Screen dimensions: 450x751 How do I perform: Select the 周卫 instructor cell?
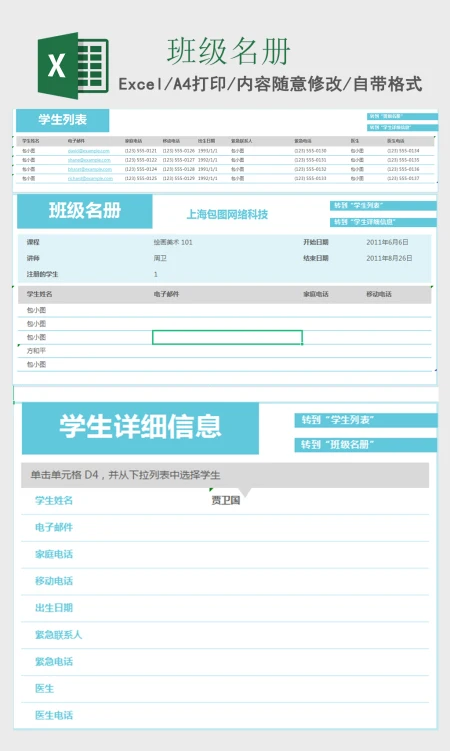coord(160,258)
